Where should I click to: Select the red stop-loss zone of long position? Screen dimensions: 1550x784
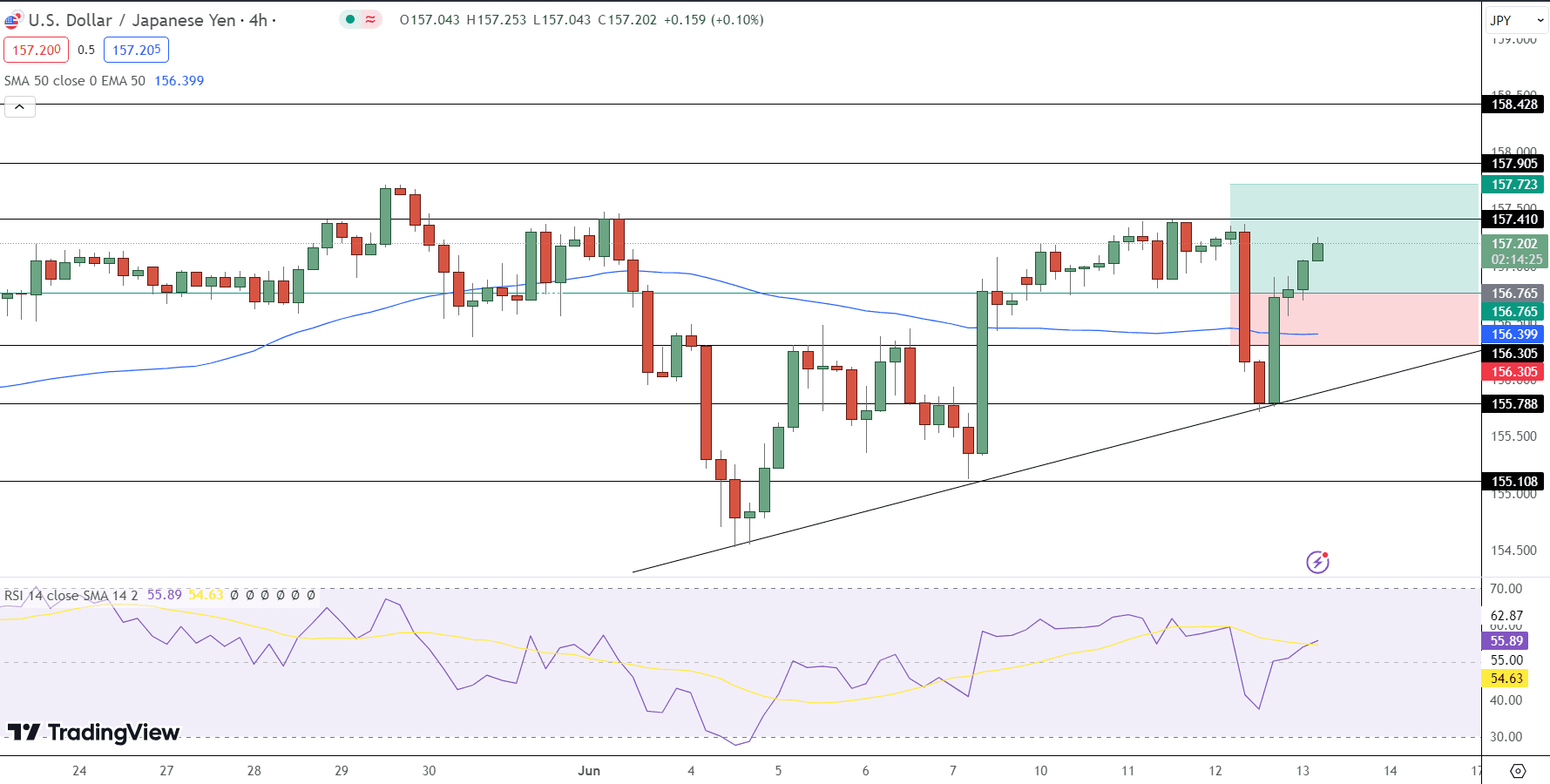click(x=1354, y=320)
